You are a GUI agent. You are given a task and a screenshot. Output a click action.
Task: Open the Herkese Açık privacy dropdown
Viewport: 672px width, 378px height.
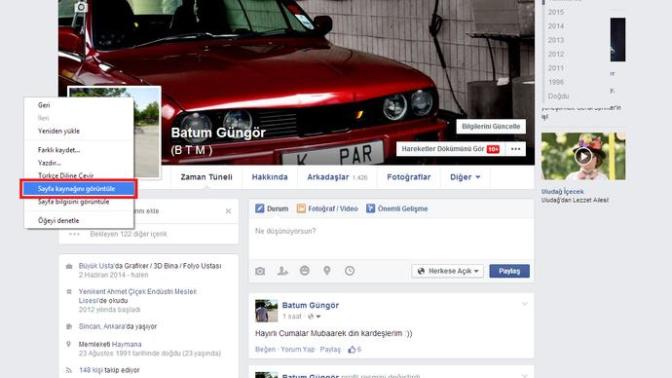tap(447, 271)
